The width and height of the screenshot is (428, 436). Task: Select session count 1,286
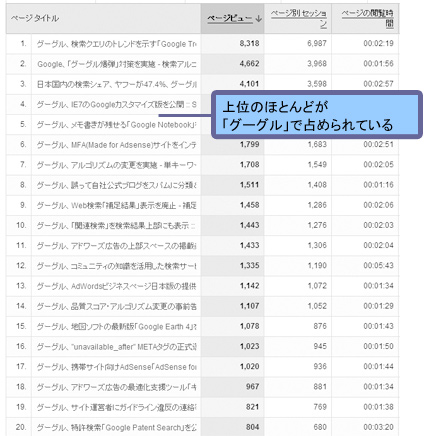pos(317,205)
